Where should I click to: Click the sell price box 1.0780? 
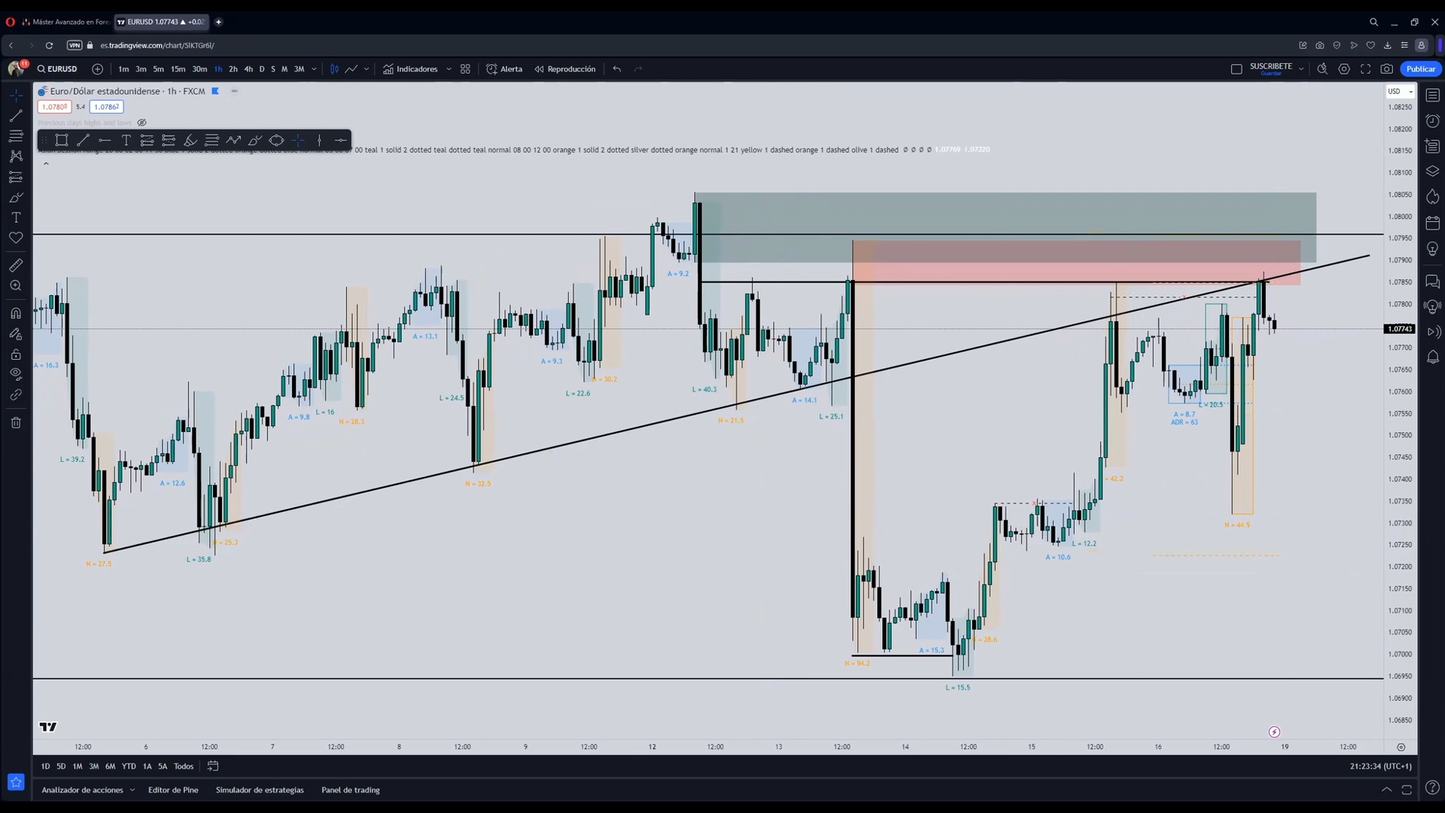pos(53,107)
